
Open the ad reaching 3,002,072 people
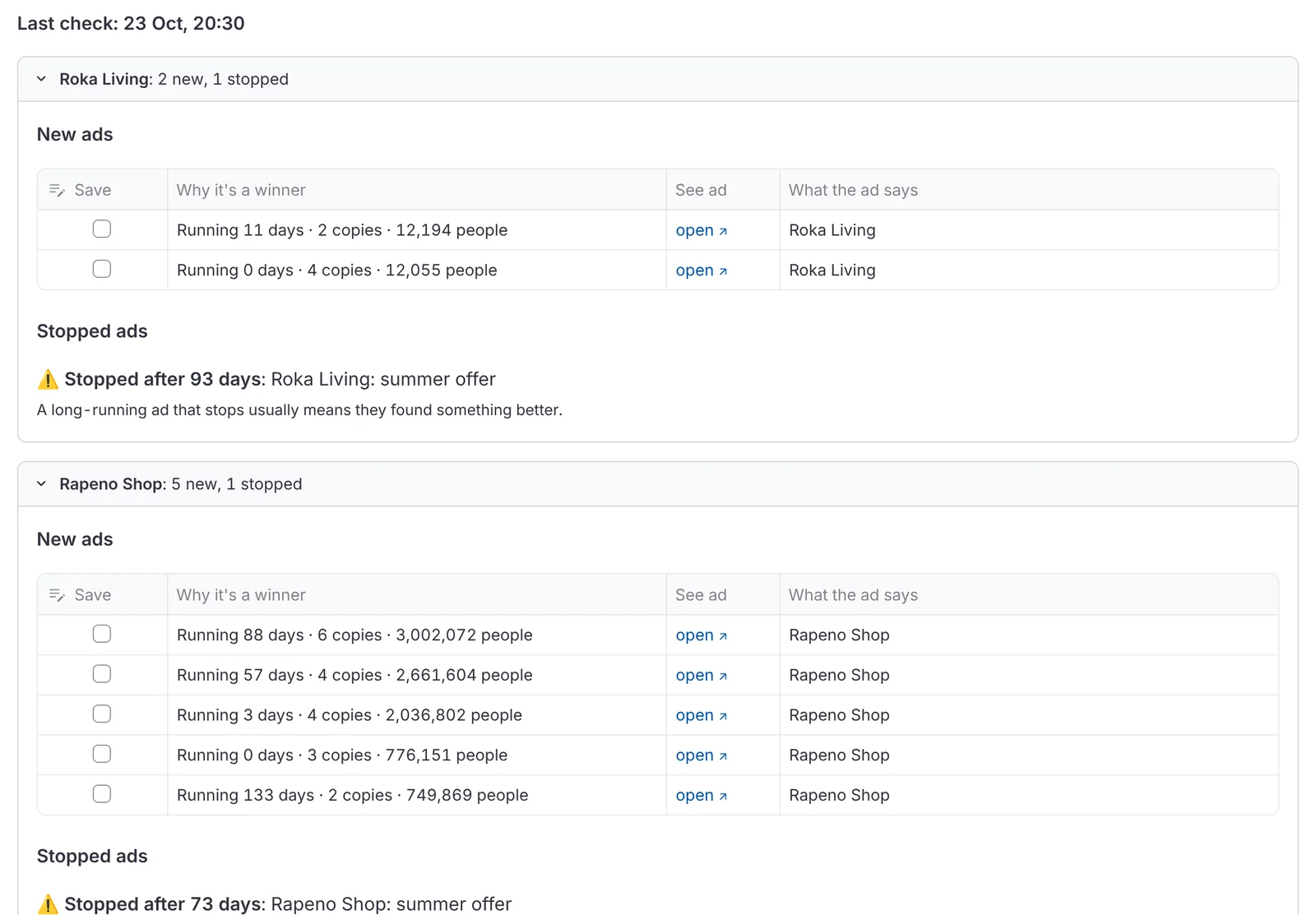point(701,635)
